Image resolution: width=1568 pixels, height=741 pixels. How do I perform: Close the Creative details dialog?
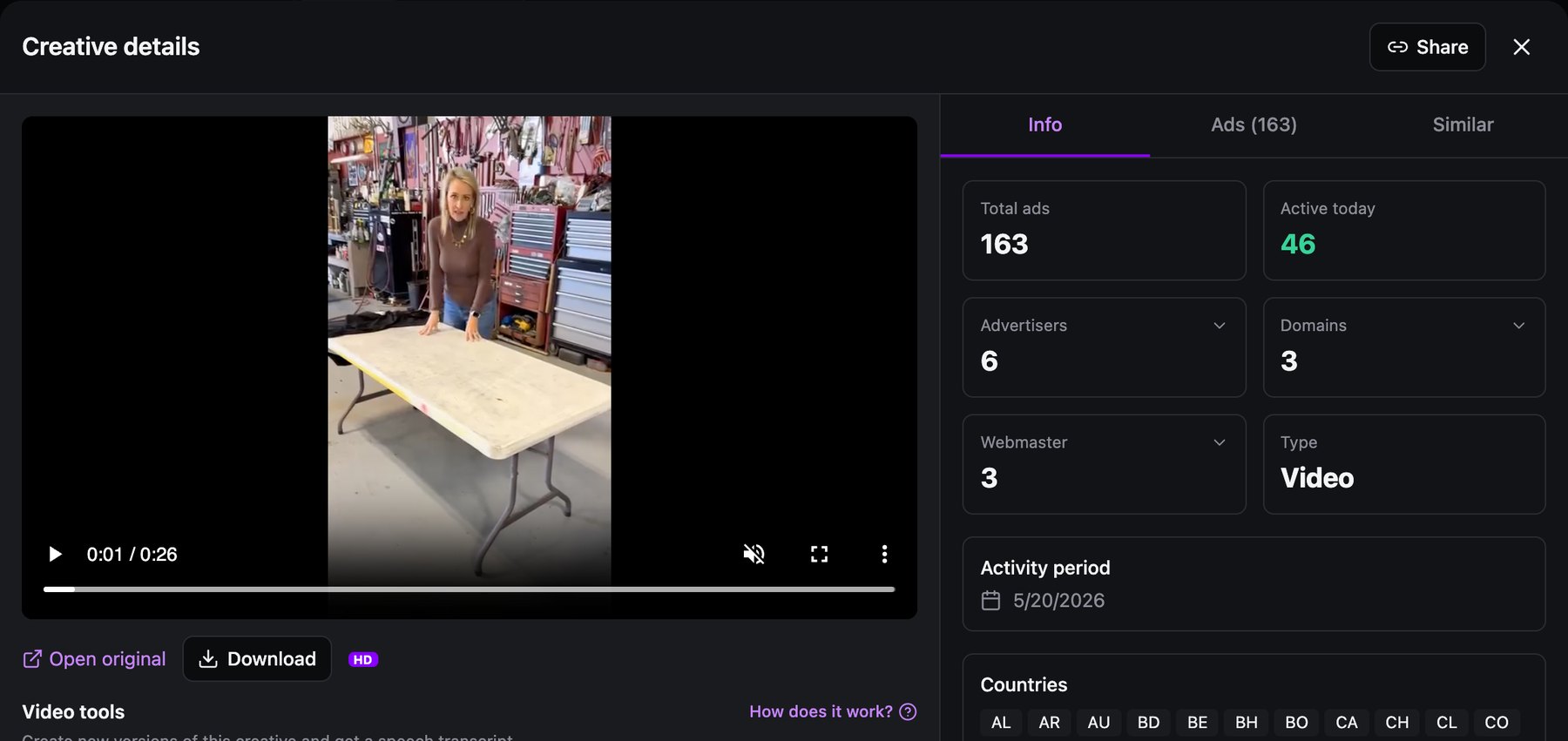pos(1521,47)
